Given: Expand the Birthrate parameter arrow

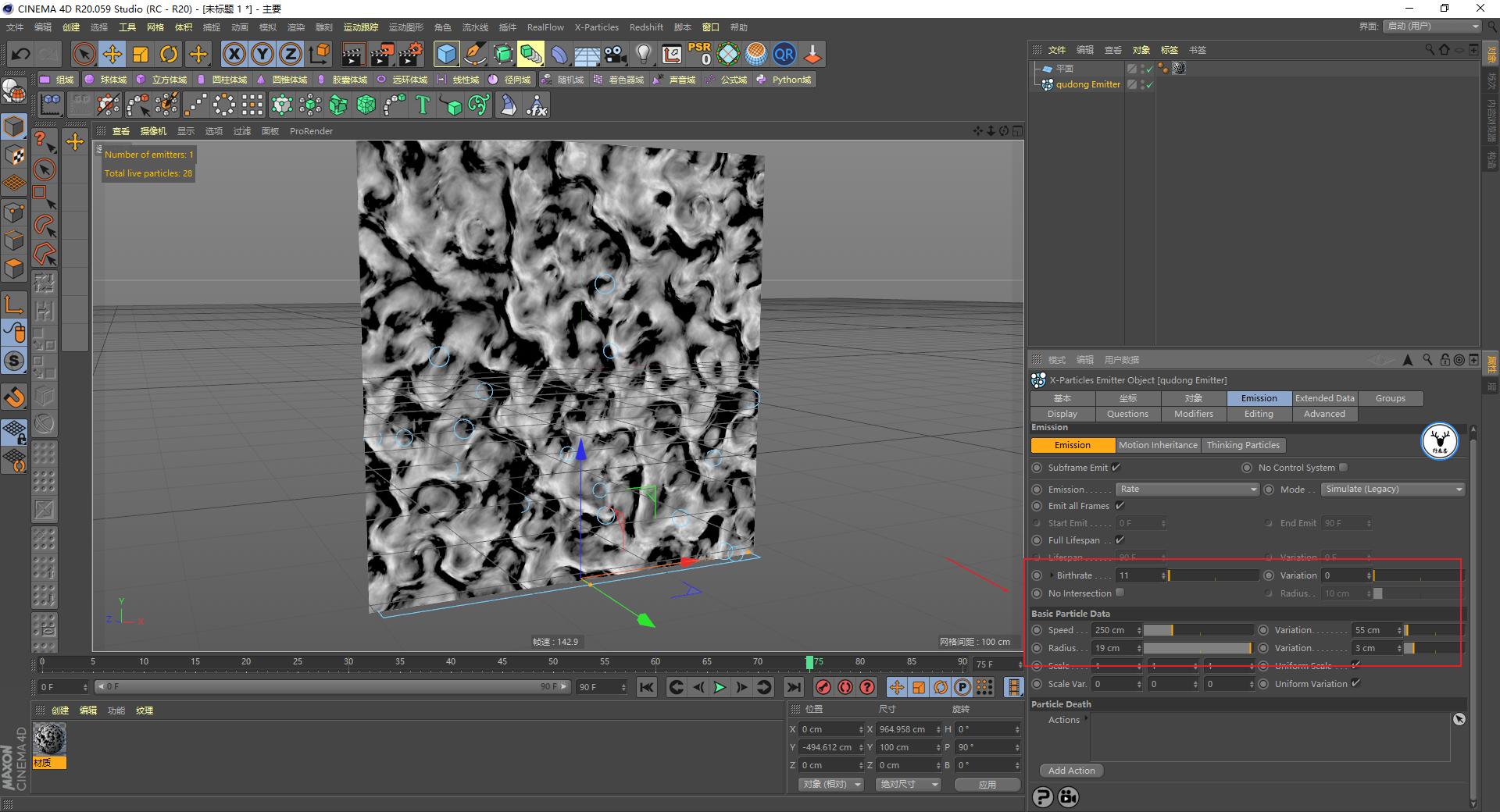Looking at the screenshot, I should [x=1051, y=575].
